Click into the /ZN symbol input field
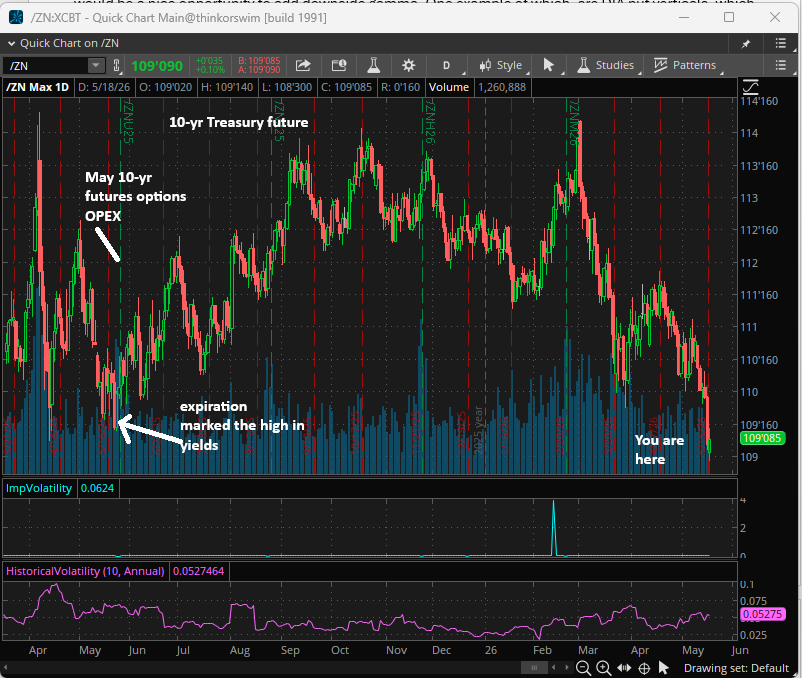The image size is (802, 678). 46,65
